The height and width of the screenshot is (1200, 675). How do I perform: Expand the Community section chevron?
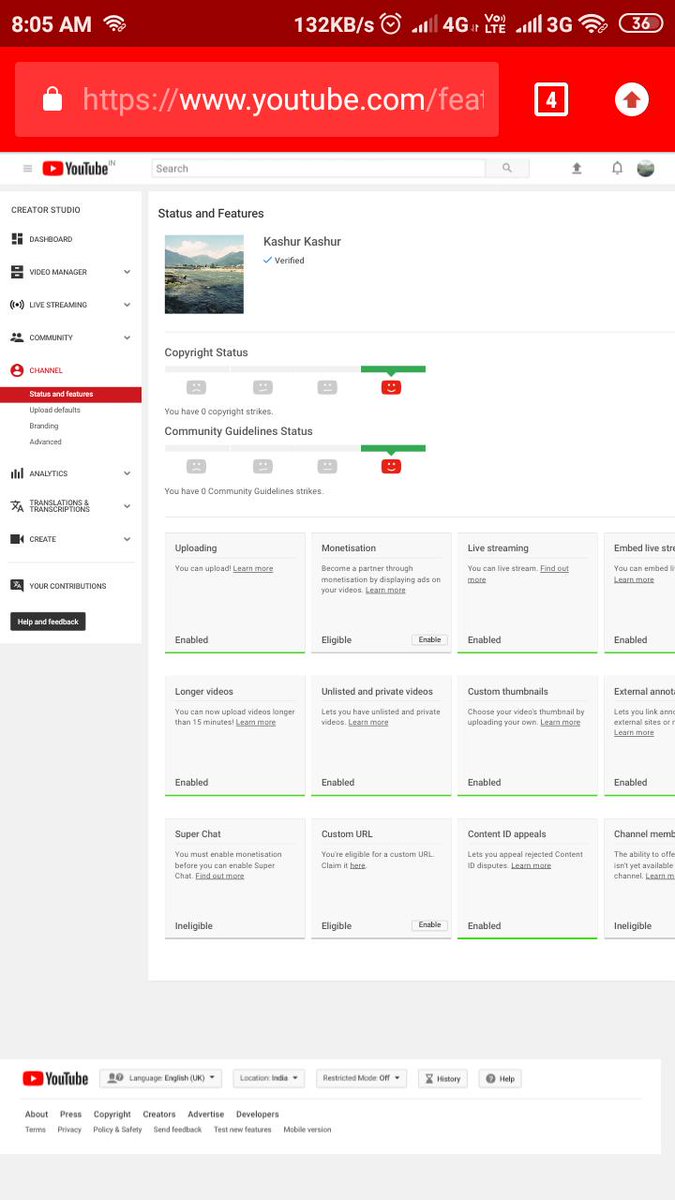click(x=127, y=338)
